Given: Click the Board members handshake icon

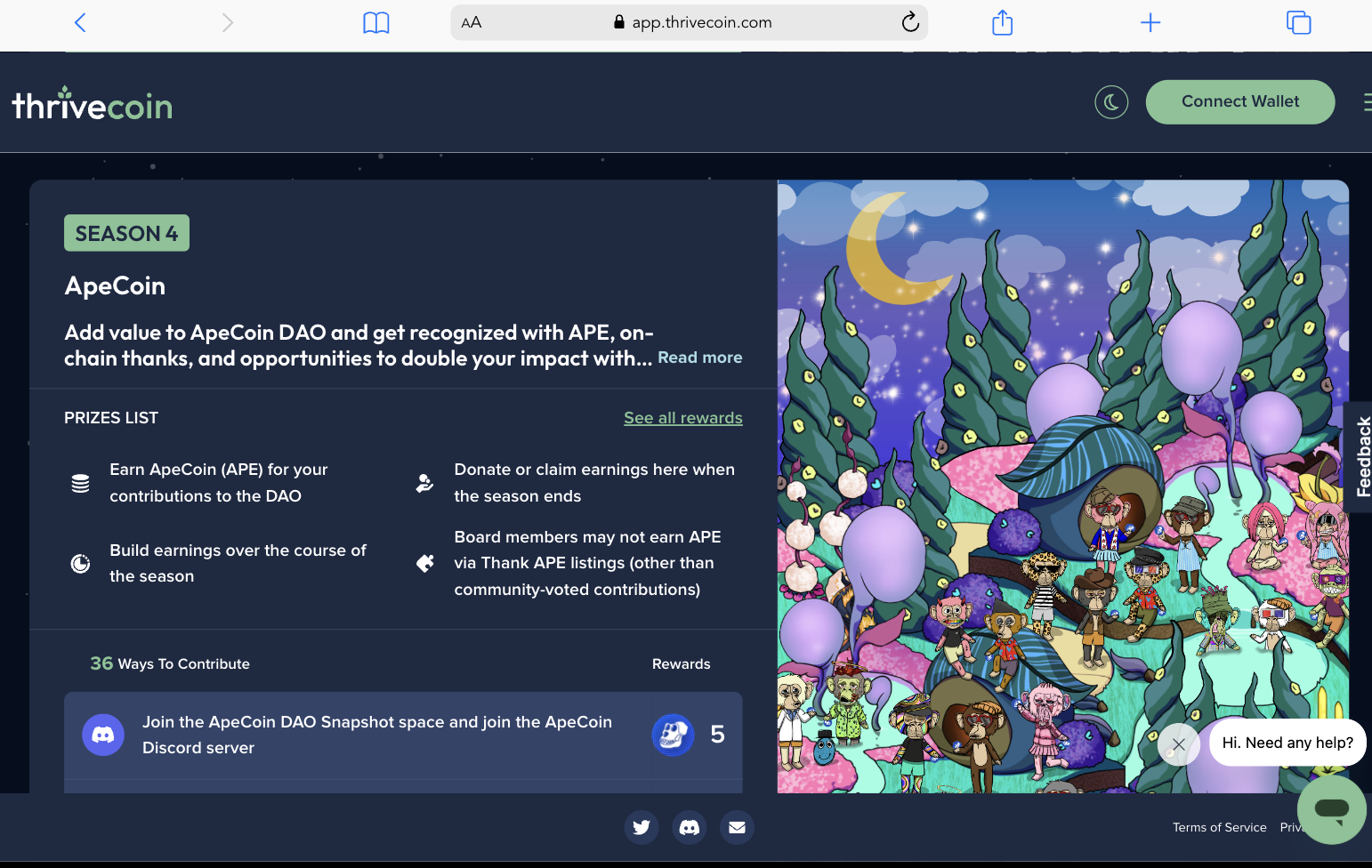Looking at the screenshot, I should coord(425,563).
